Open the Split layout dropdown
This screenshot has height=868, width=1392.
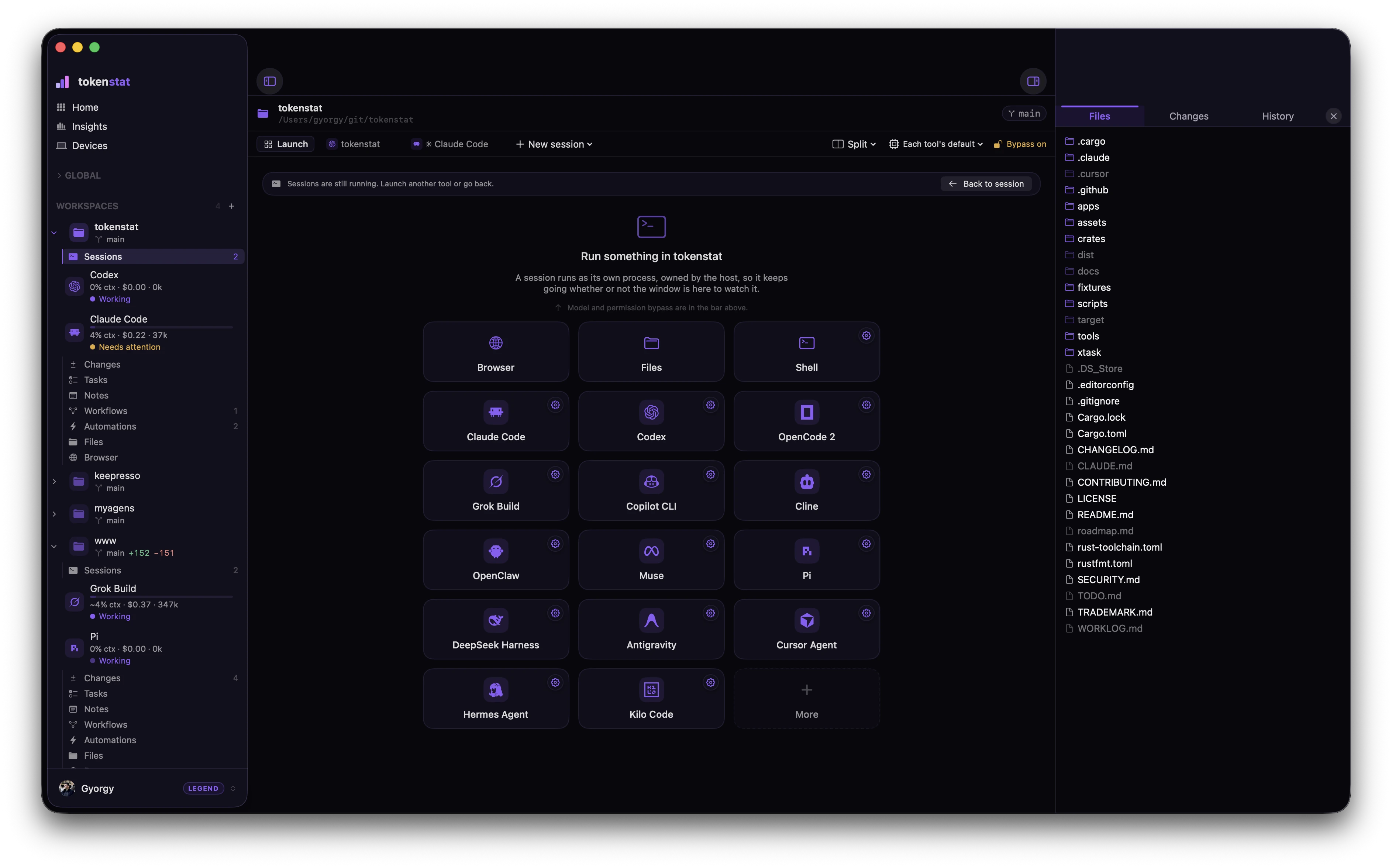(854, 144)
